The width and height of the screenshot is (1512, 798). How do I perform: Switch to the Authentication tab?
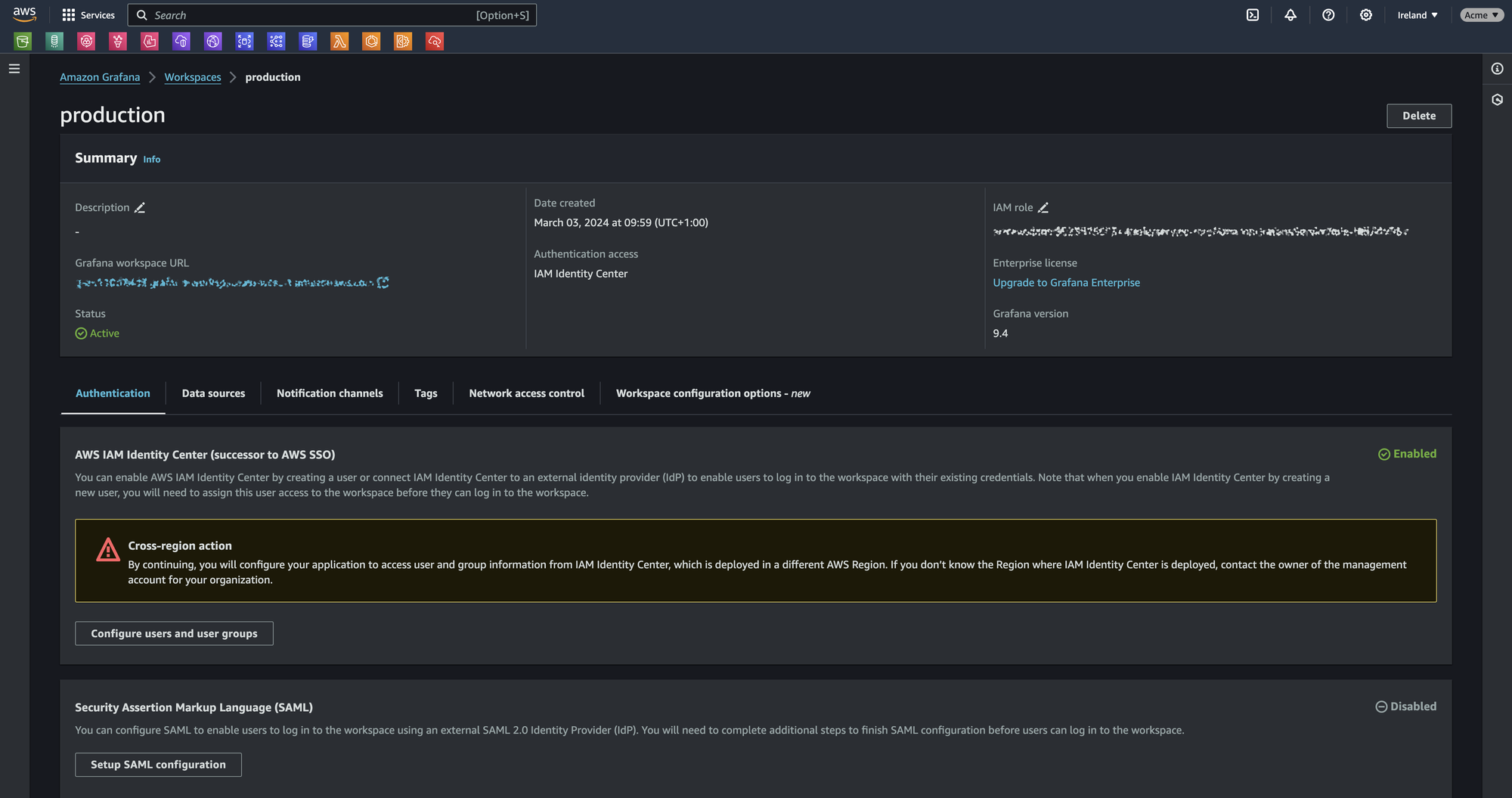113,393
